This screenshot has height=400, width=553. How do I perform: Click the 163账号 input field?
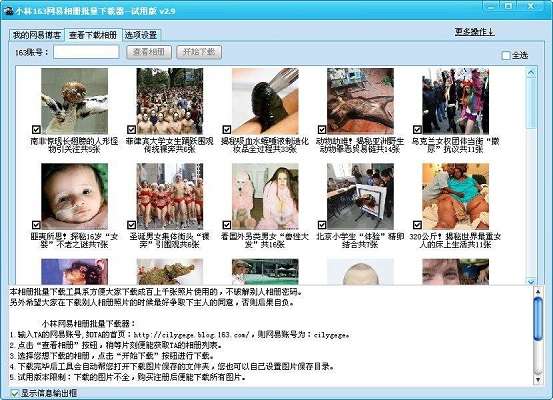86,52
